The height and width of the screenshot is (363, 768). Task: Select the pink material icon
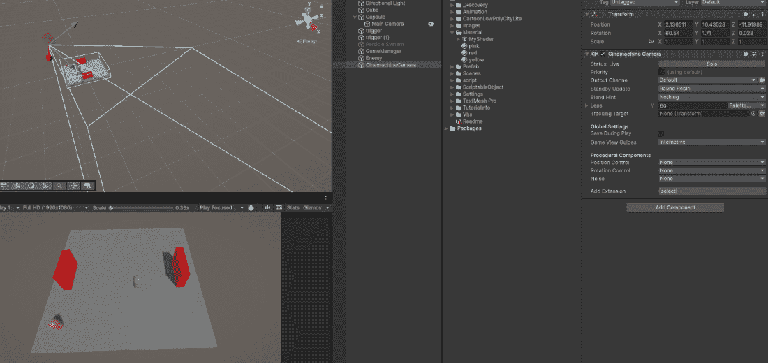(x=465, y=46)
